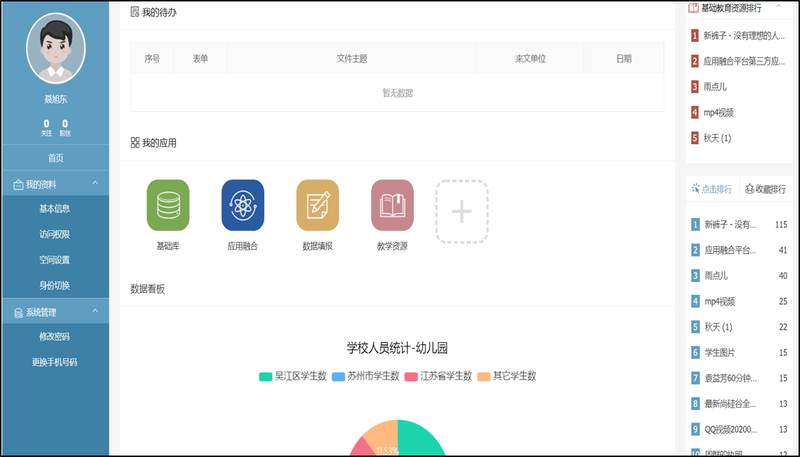
Task: Click the 来文单位 column header
Action: 531,59
